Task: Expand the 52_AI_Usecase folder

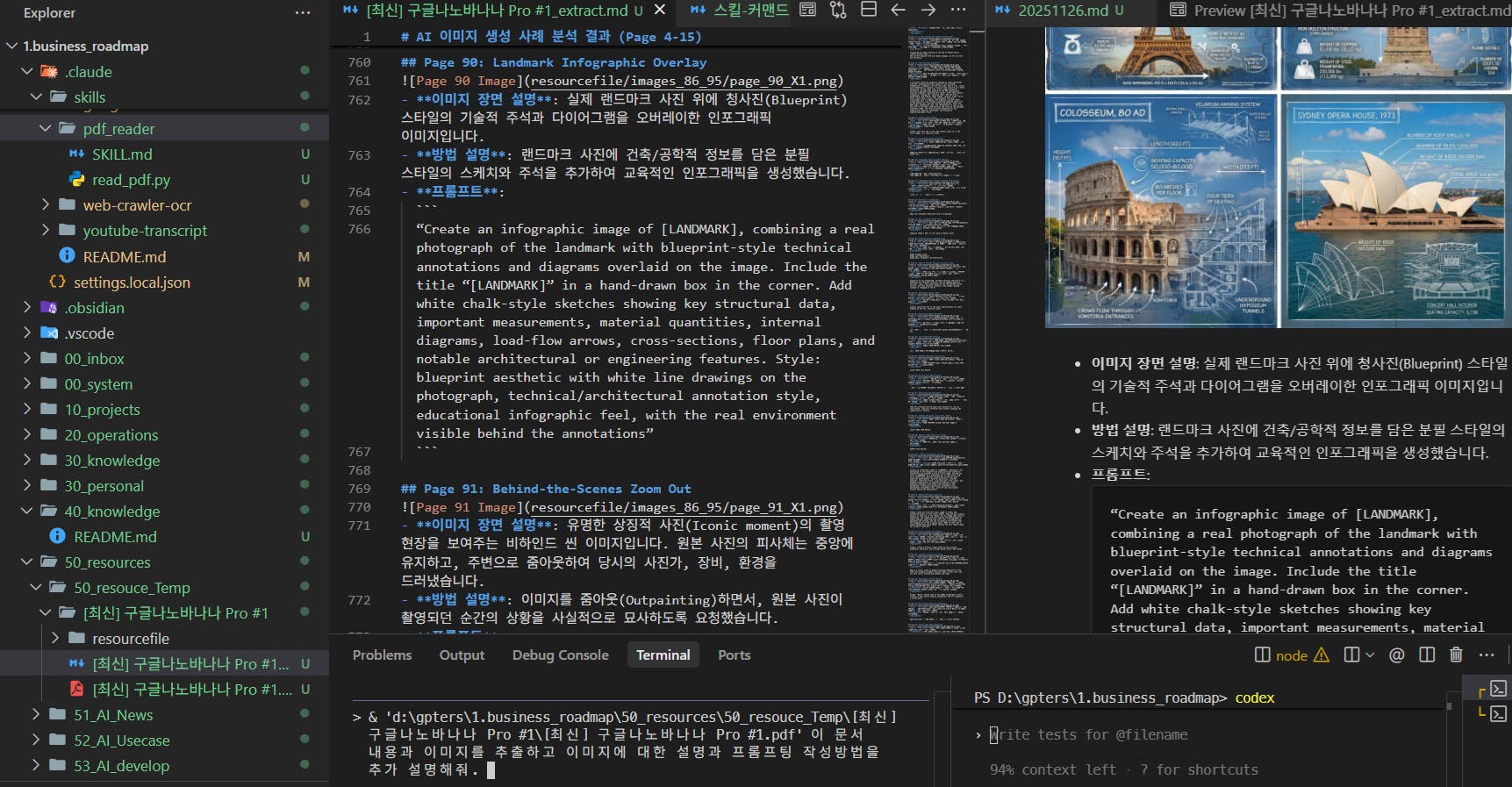Action: point(36,740)
